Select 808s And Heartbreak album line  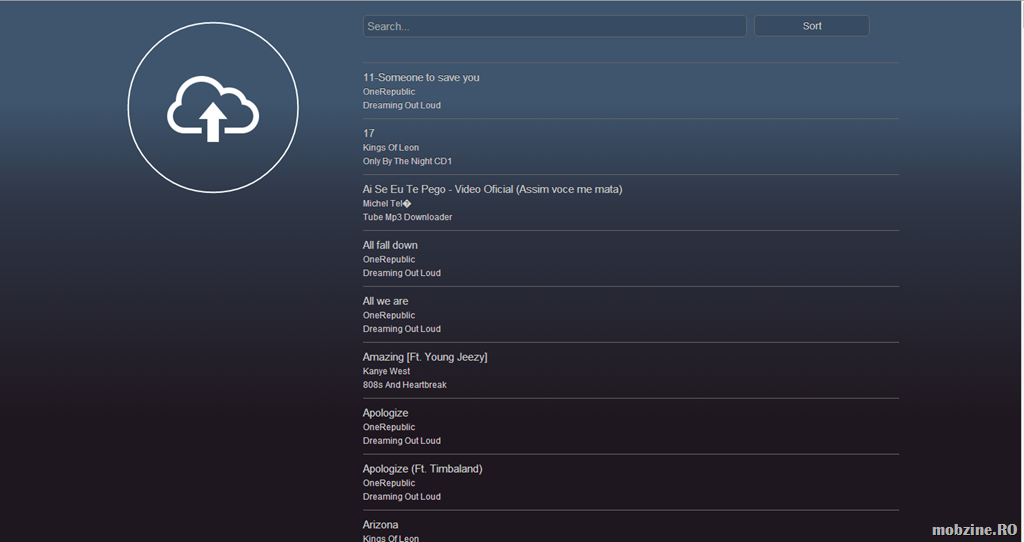coord(404,385)
